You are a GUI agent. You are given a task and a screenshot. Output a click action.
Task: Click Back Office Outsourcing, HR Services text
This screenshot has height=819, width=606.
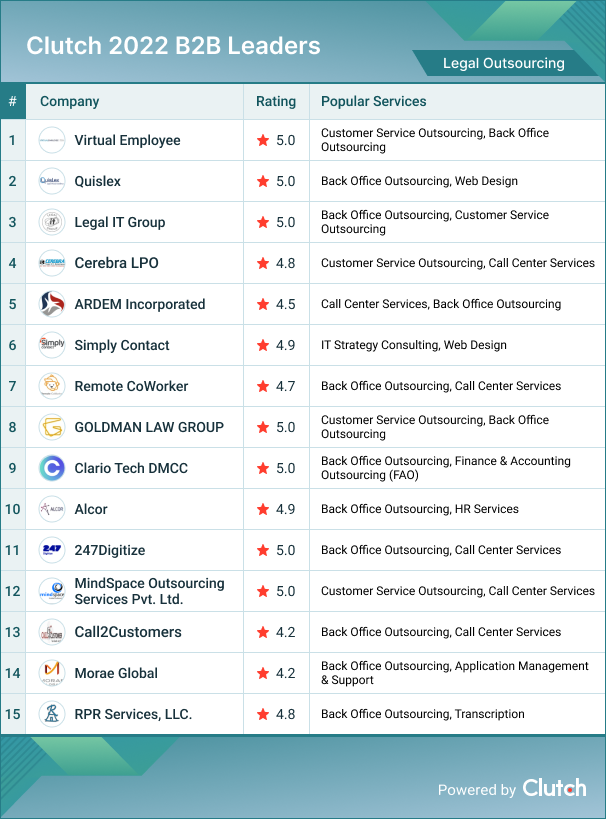point(420,509)
